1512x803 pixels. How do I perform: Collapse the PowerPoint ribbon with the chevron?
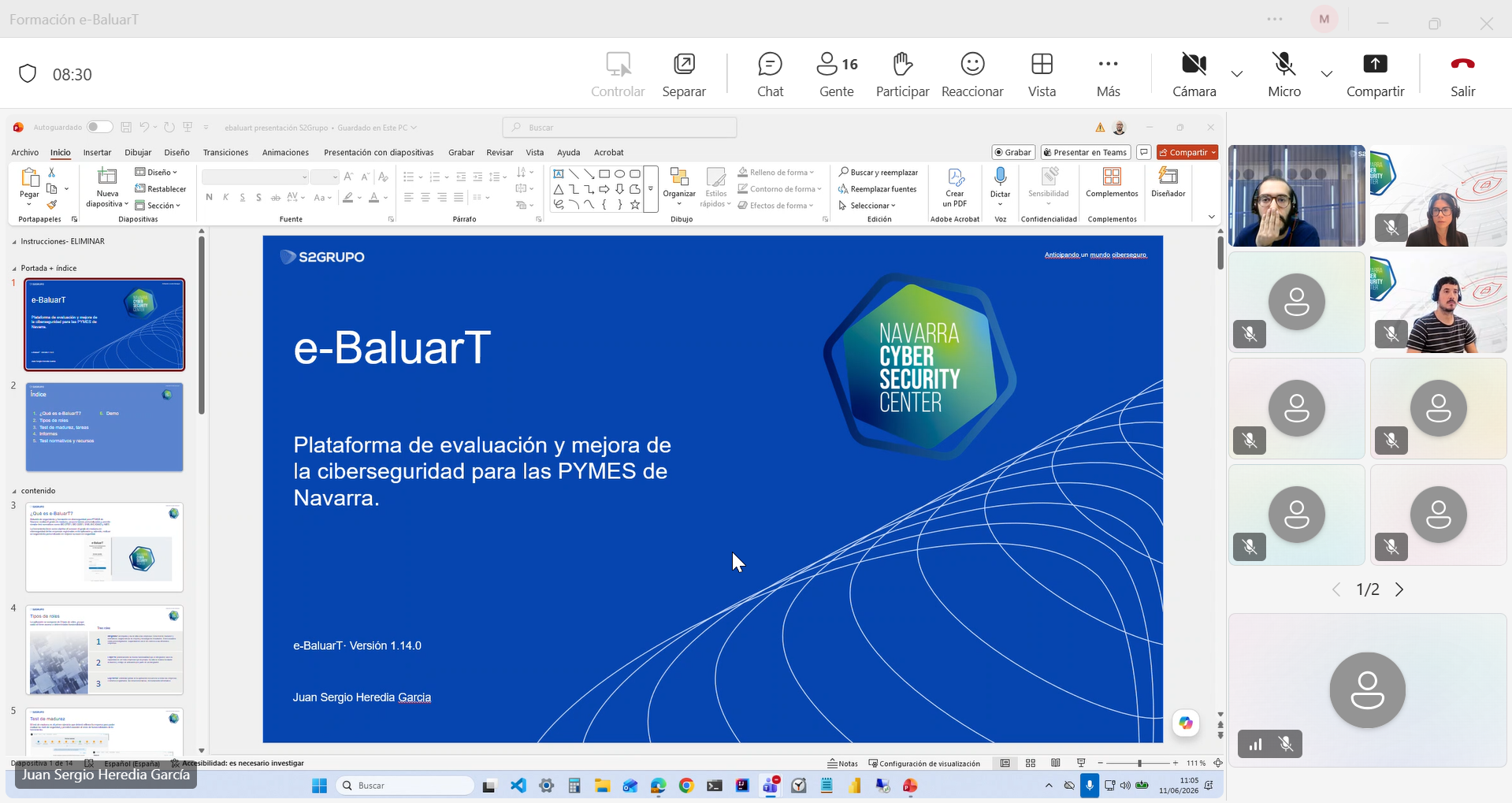tap(1211, 217)
